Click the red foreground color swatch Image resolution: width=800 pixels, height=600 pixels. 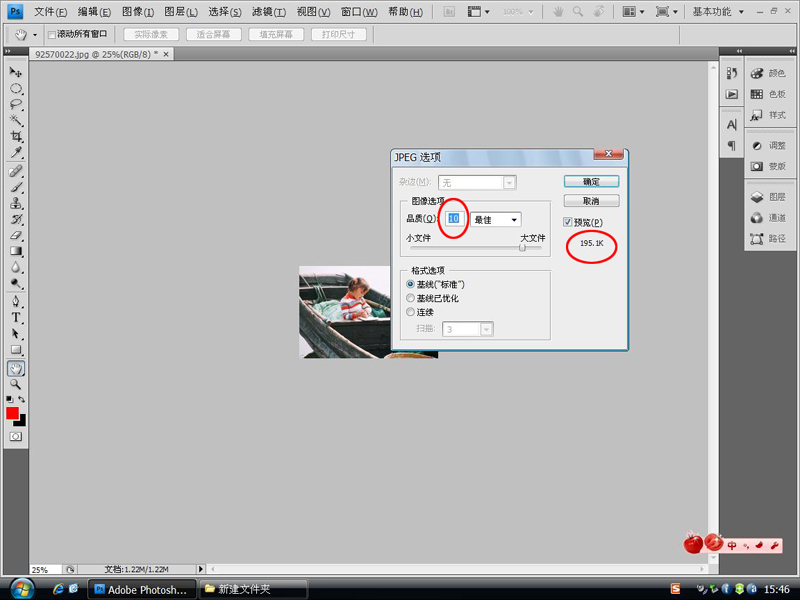click(x=12, y=413)
